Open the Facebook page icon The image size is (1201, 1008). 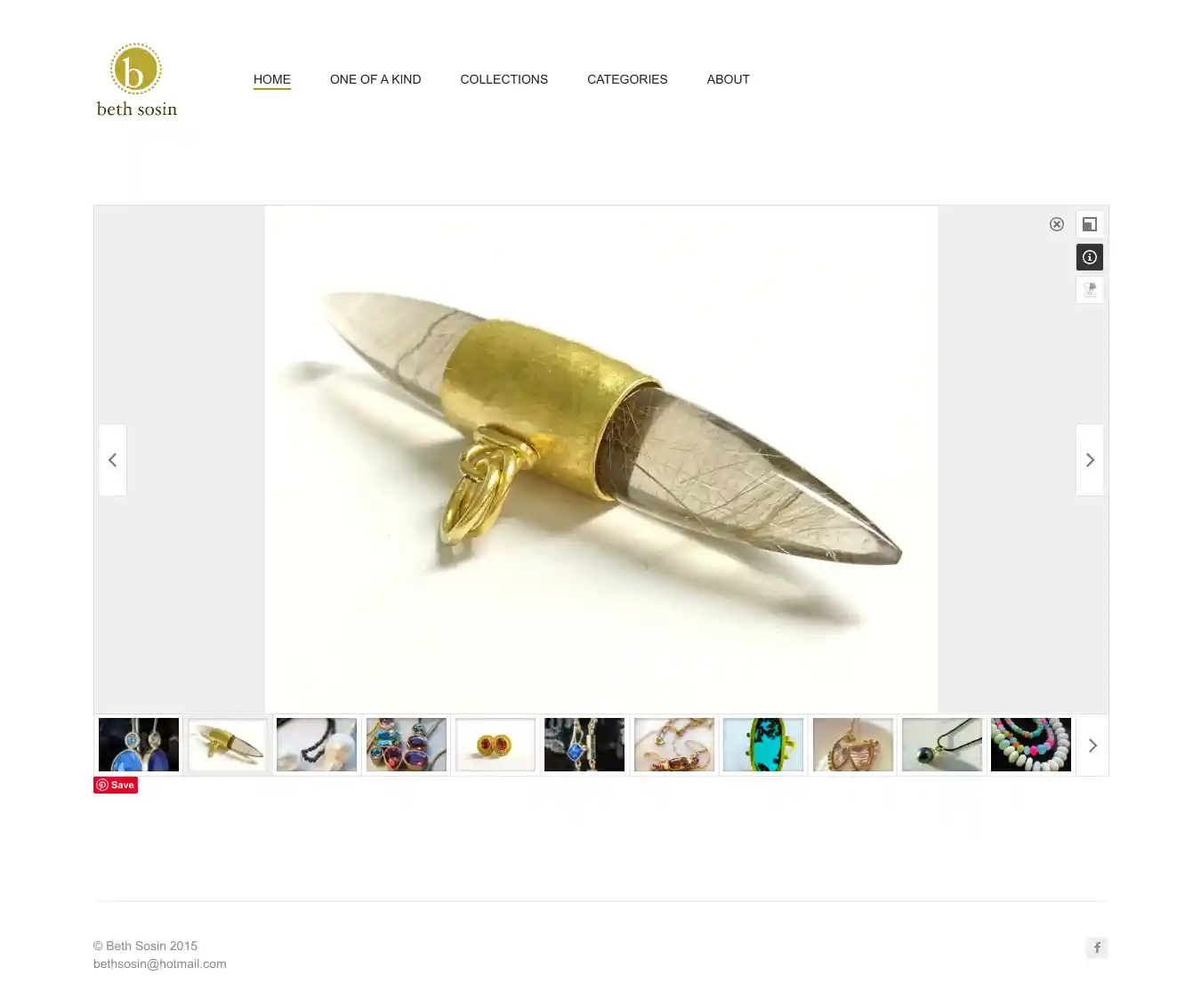tap(1097, 948)
